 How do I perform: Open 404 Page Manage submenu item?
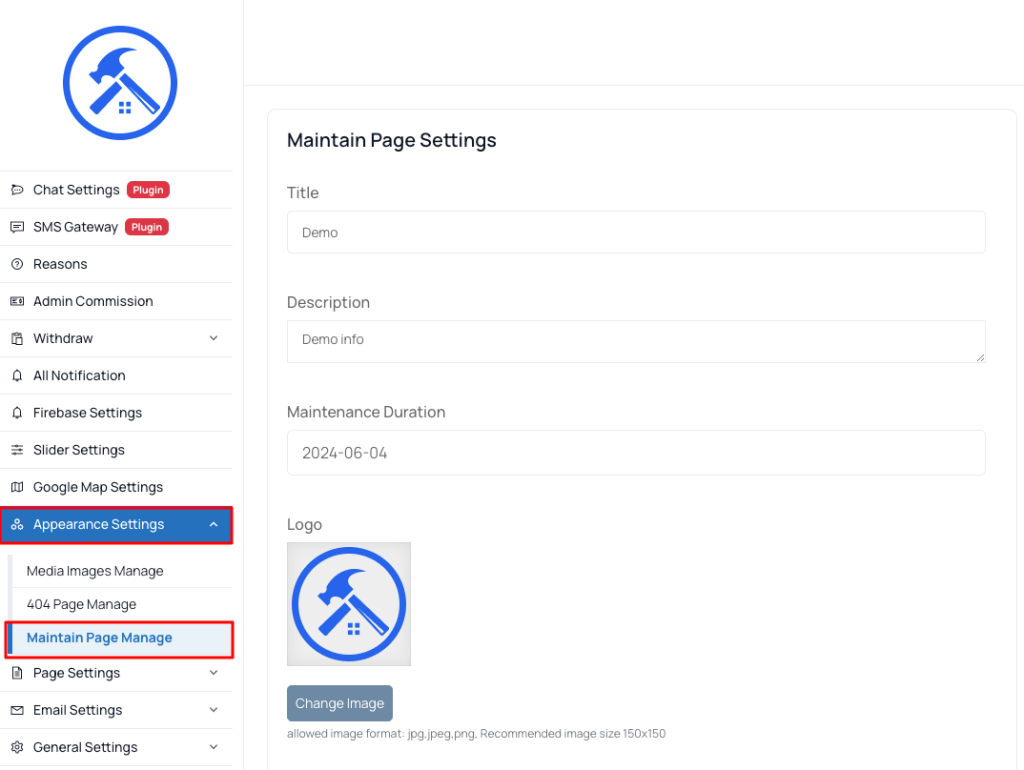coord(82,604)
